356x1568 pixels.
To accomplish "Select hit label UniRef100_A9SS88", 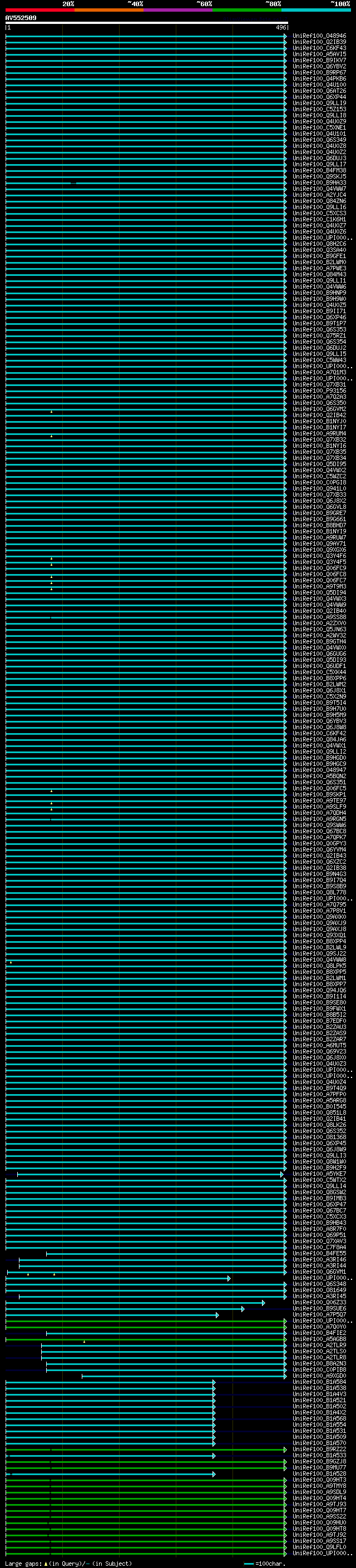I will point(319,617).
